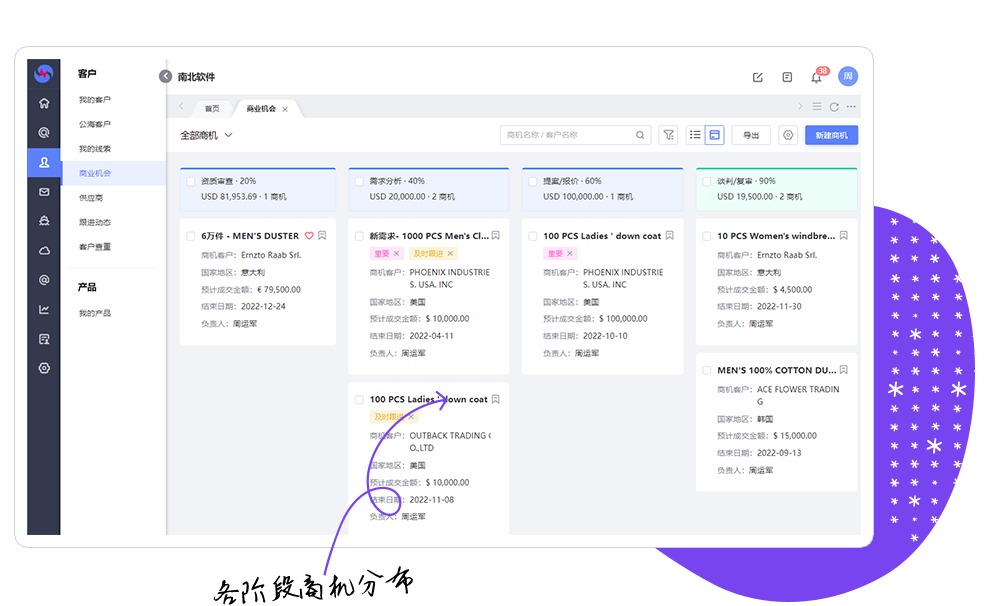Select the 谈判/复审 90% stage checkbox
Viewport: 987px width, 606px height.
click(x=707, y=182)
